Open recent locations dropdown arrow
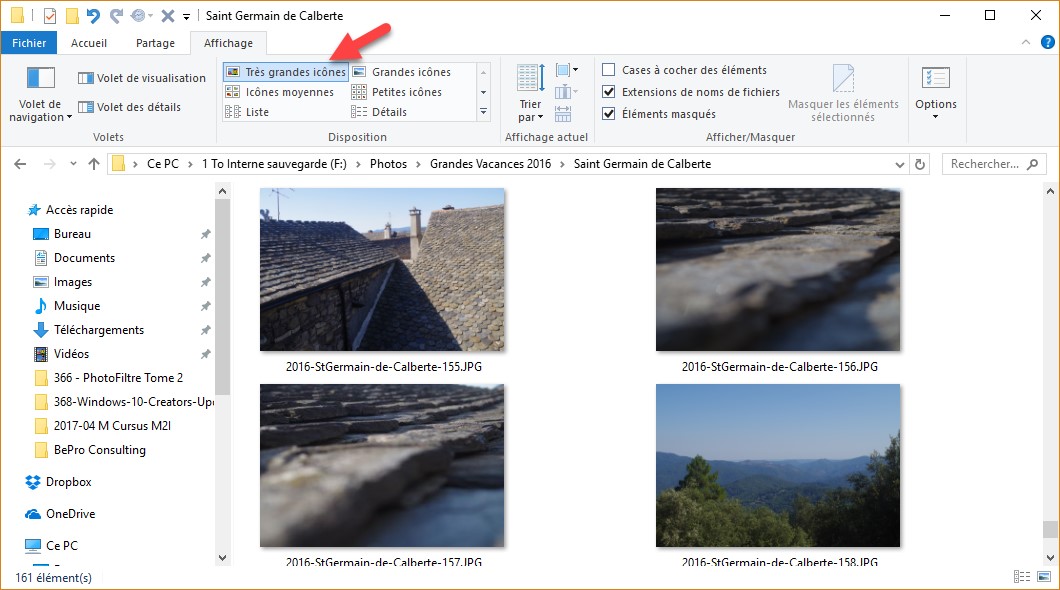This screenshot has width=1060, height=590. (x=73, y=164)
